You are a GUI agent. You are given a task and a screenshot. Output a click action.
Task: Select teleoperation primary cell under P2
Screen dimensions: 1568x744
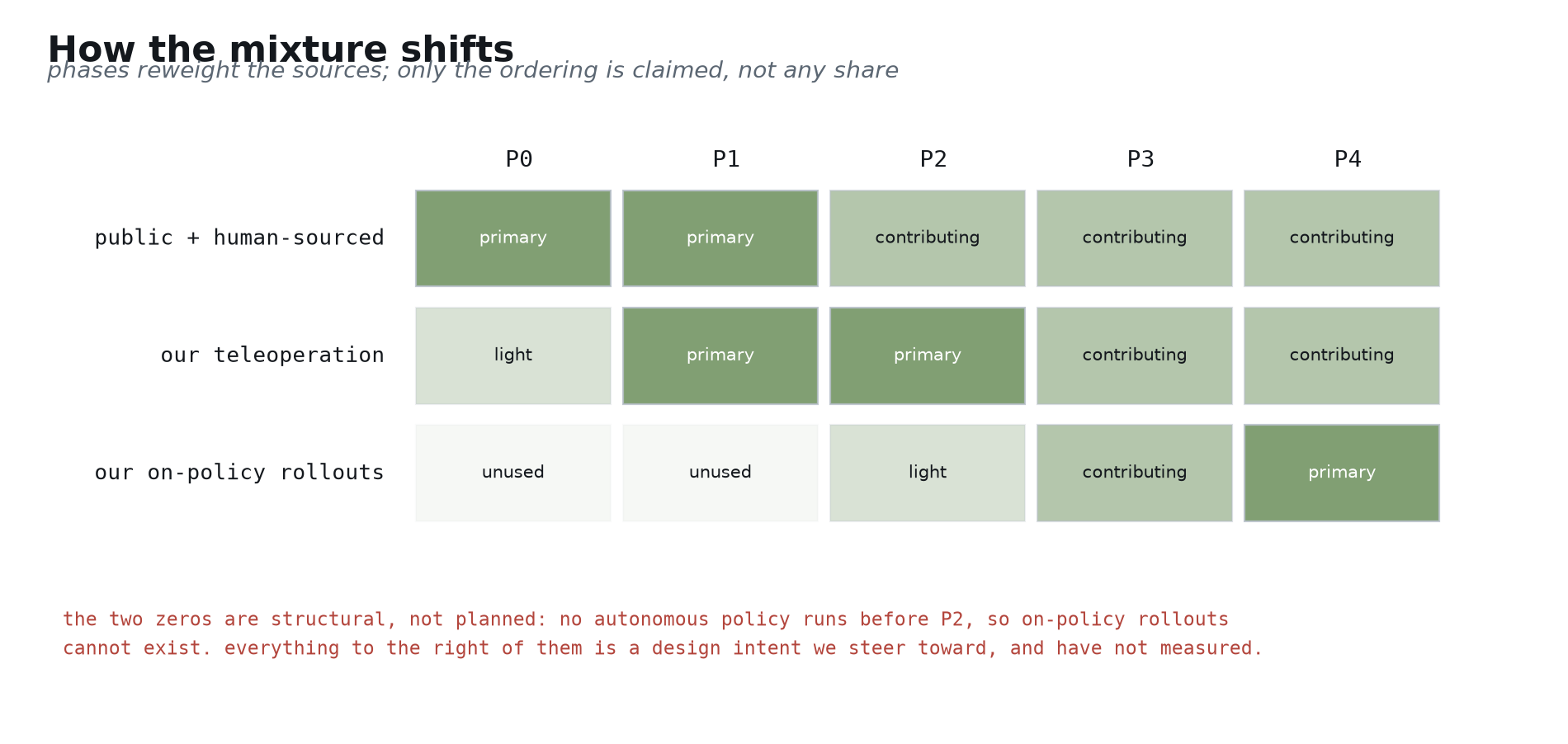coord(928,356)
